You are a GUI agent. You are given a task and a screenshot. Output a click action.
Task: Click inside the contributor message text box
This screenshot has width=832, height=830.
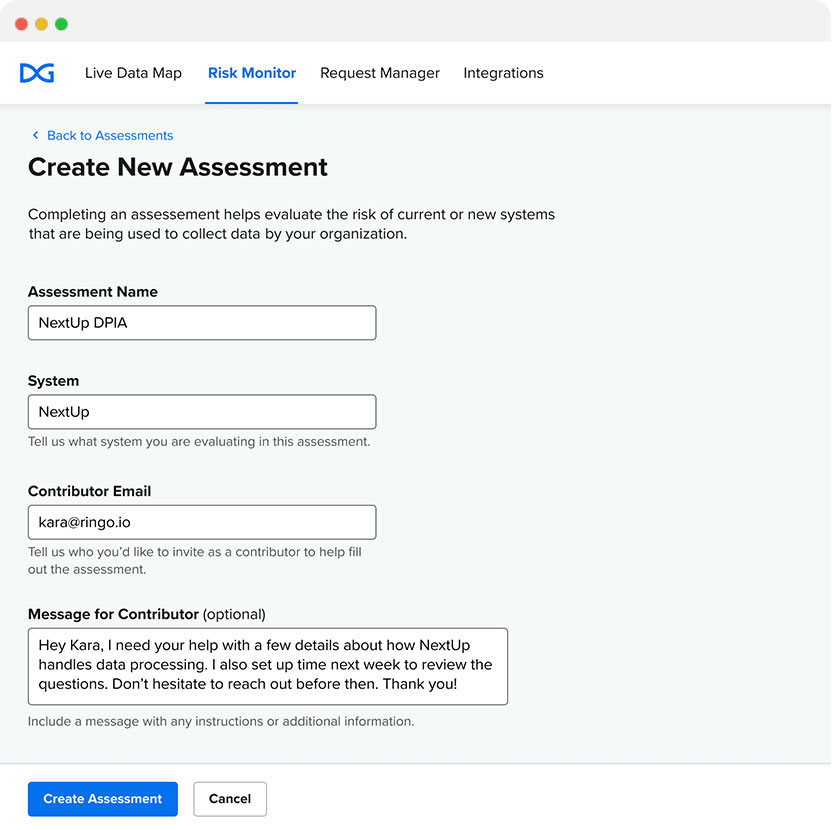tap(268, 666)
